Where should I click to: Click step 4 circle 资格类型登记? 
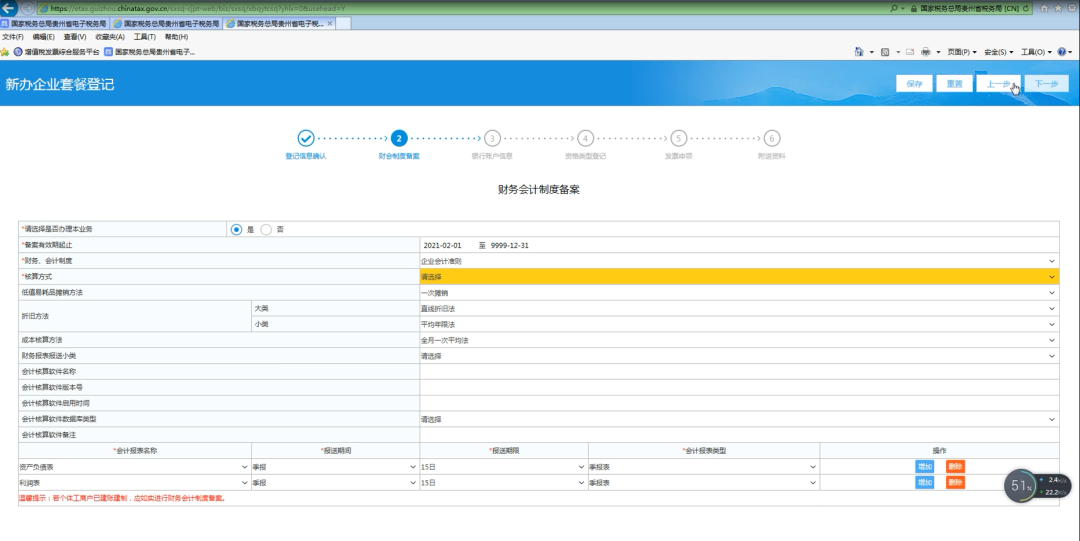[585, 138]
